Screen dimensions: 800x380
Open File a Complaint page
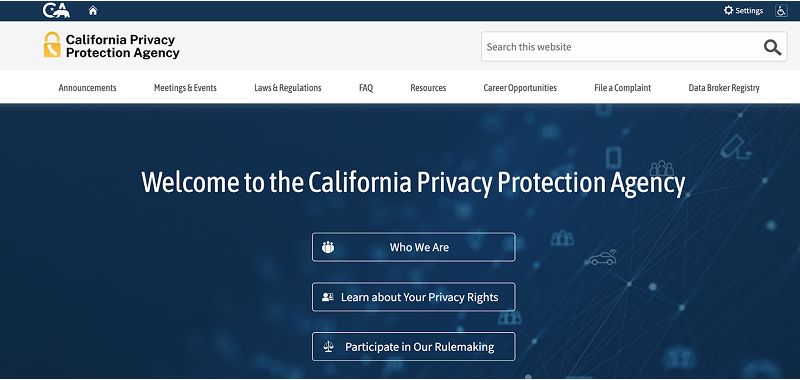(x=622, y=88)
